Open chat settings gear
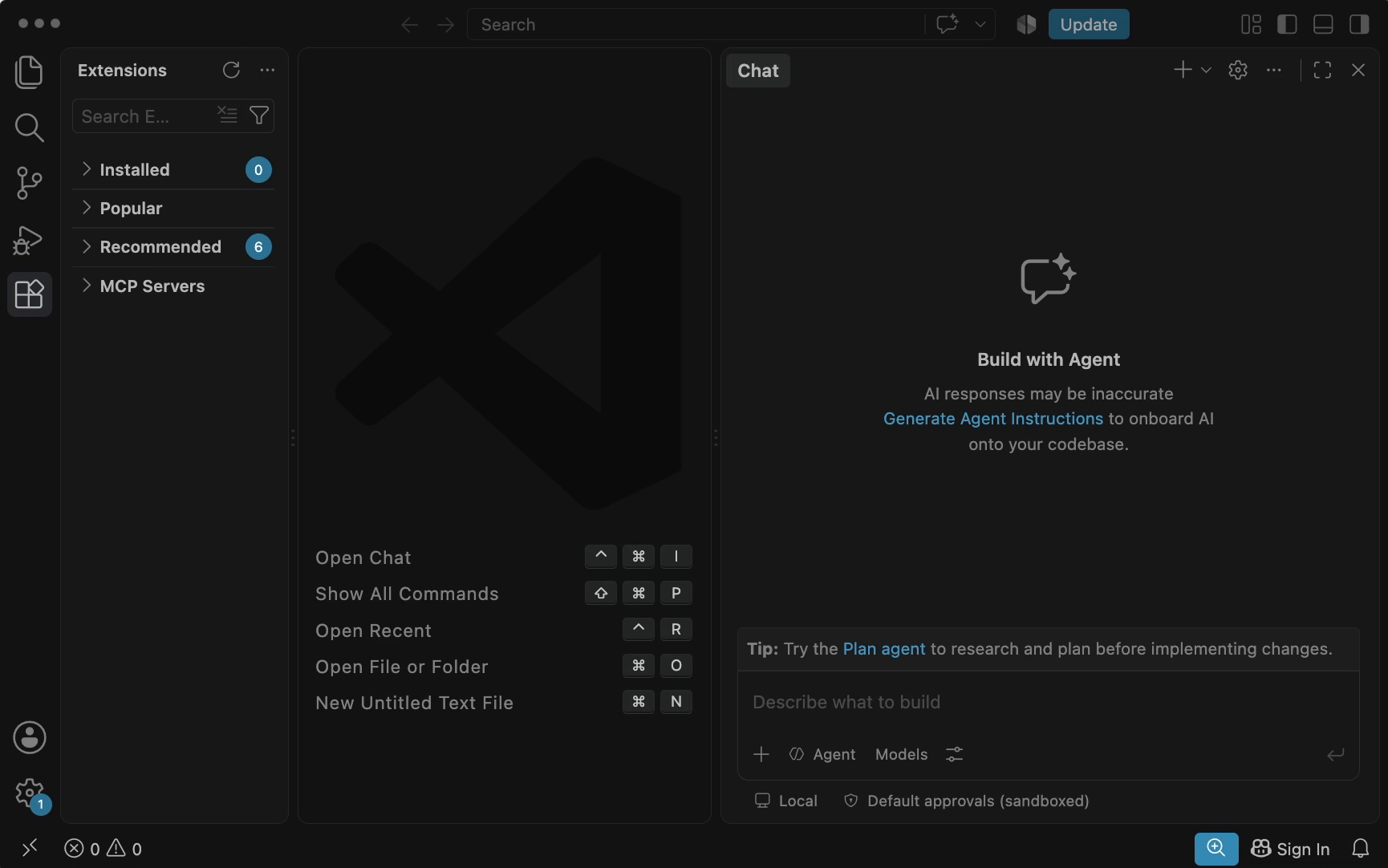The height and width of the screenshot is (868, 1388). coord(1238,70)
